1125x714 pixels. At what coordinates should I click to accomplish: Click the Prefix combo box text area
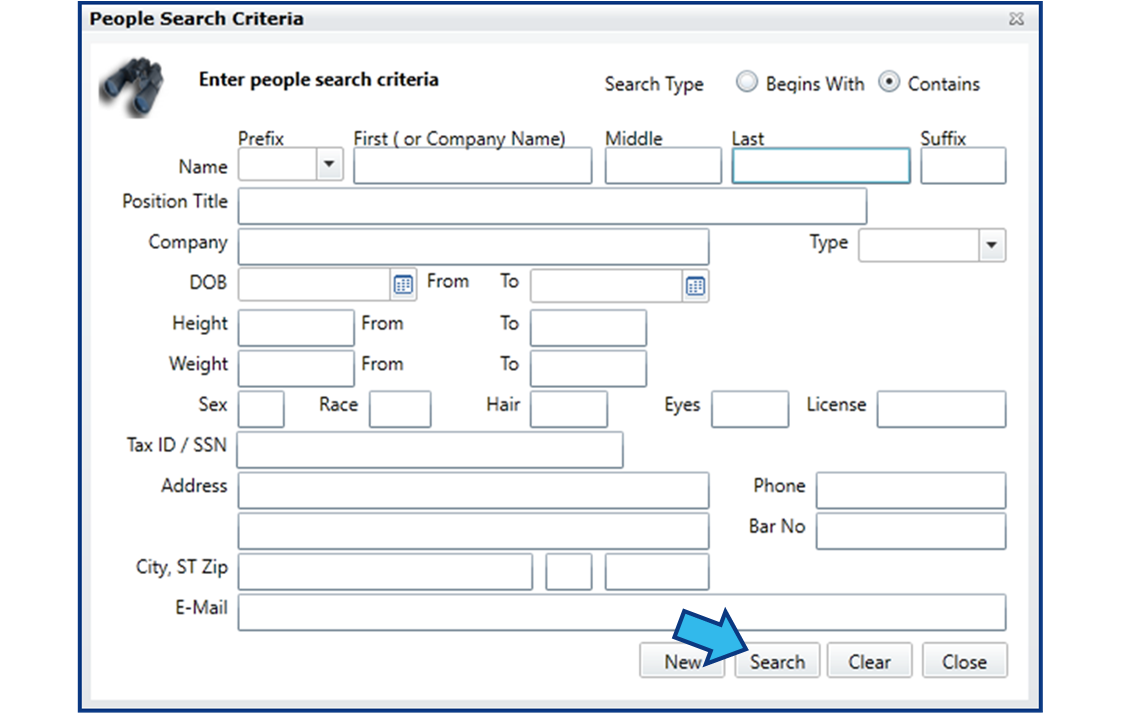pos(278,164)
